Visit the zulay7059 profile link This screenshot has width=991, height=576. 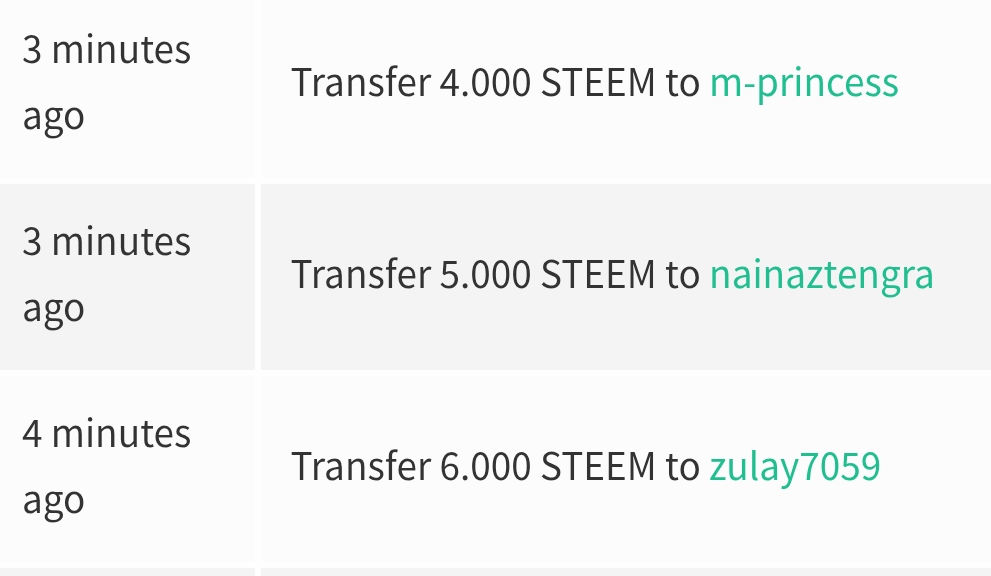tap(794, 467)
